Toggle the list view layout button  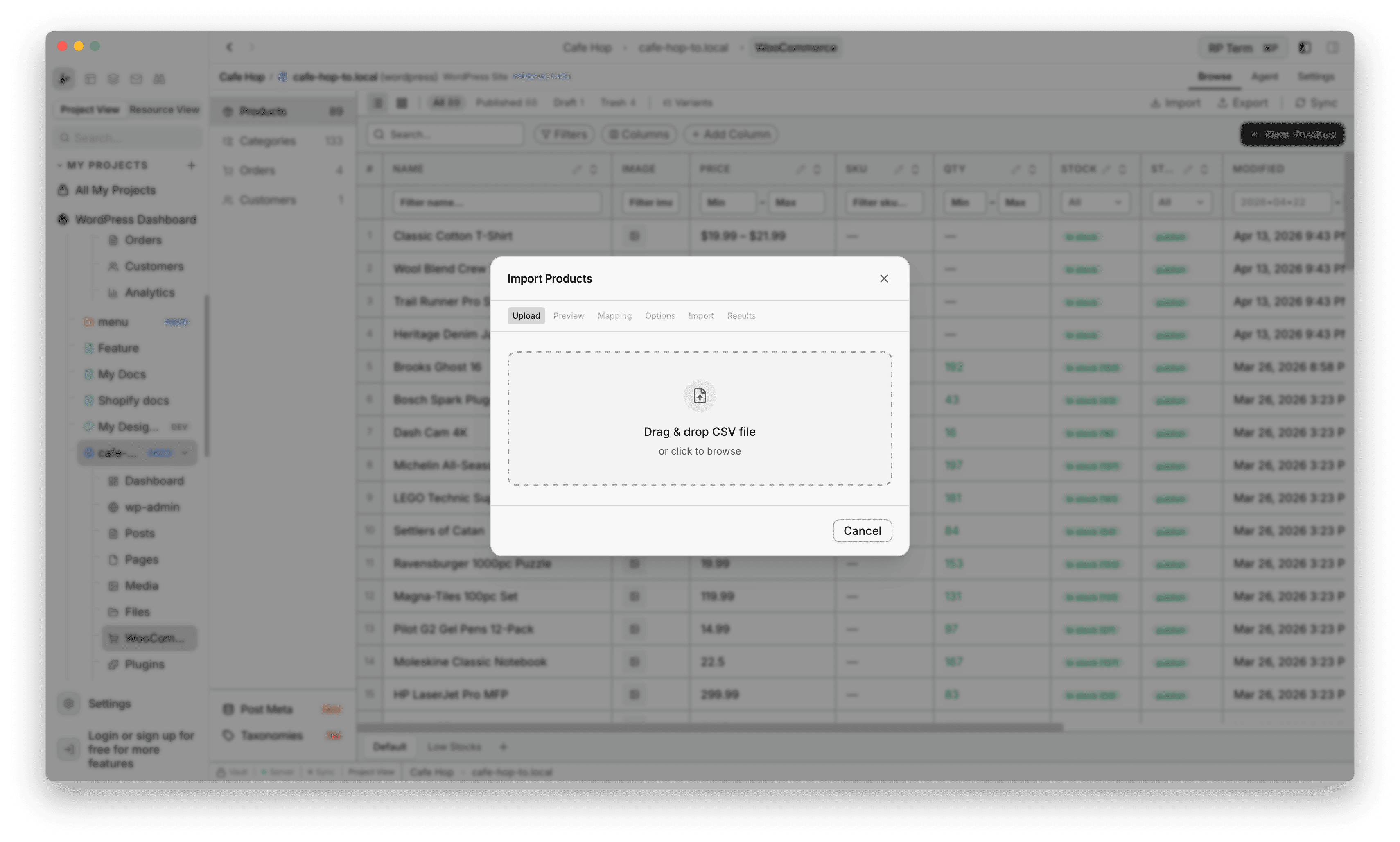[378, 103]
